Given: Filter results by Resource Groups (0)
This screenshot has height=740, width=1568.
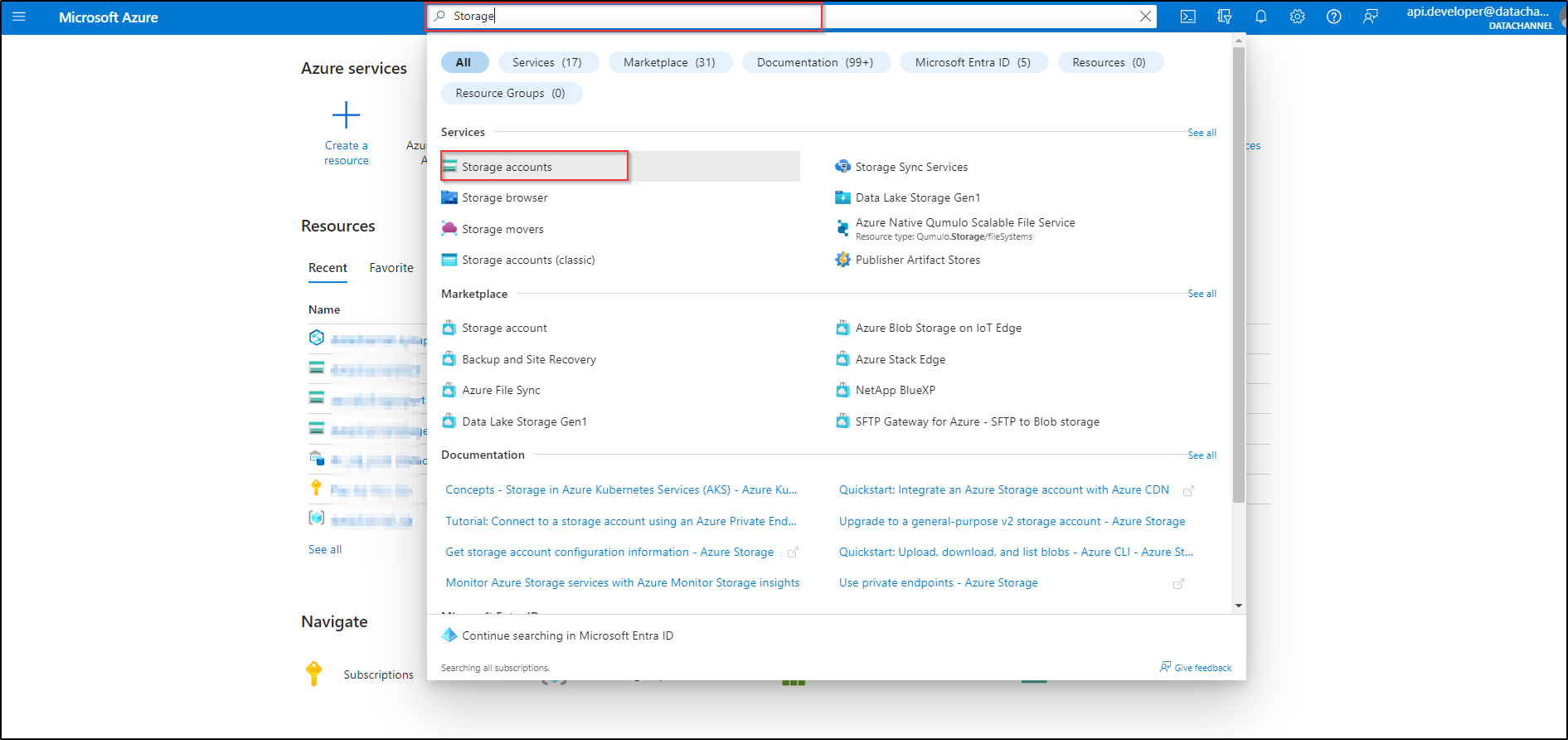Looking at the screenshot, I should click(511, 93).
